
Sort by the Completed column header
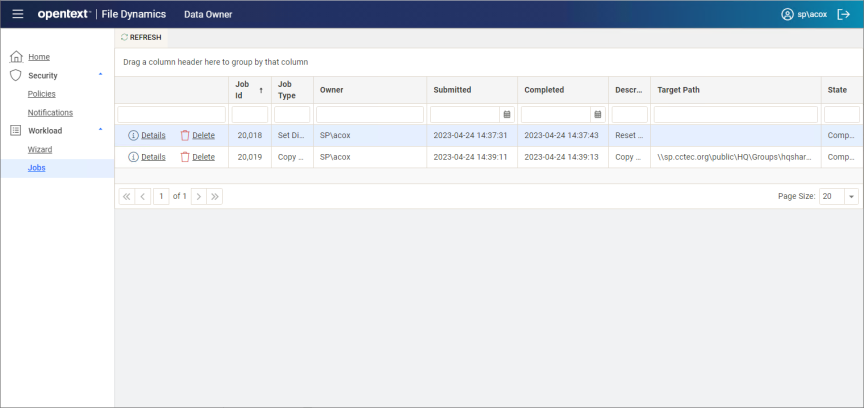(563, 90)
